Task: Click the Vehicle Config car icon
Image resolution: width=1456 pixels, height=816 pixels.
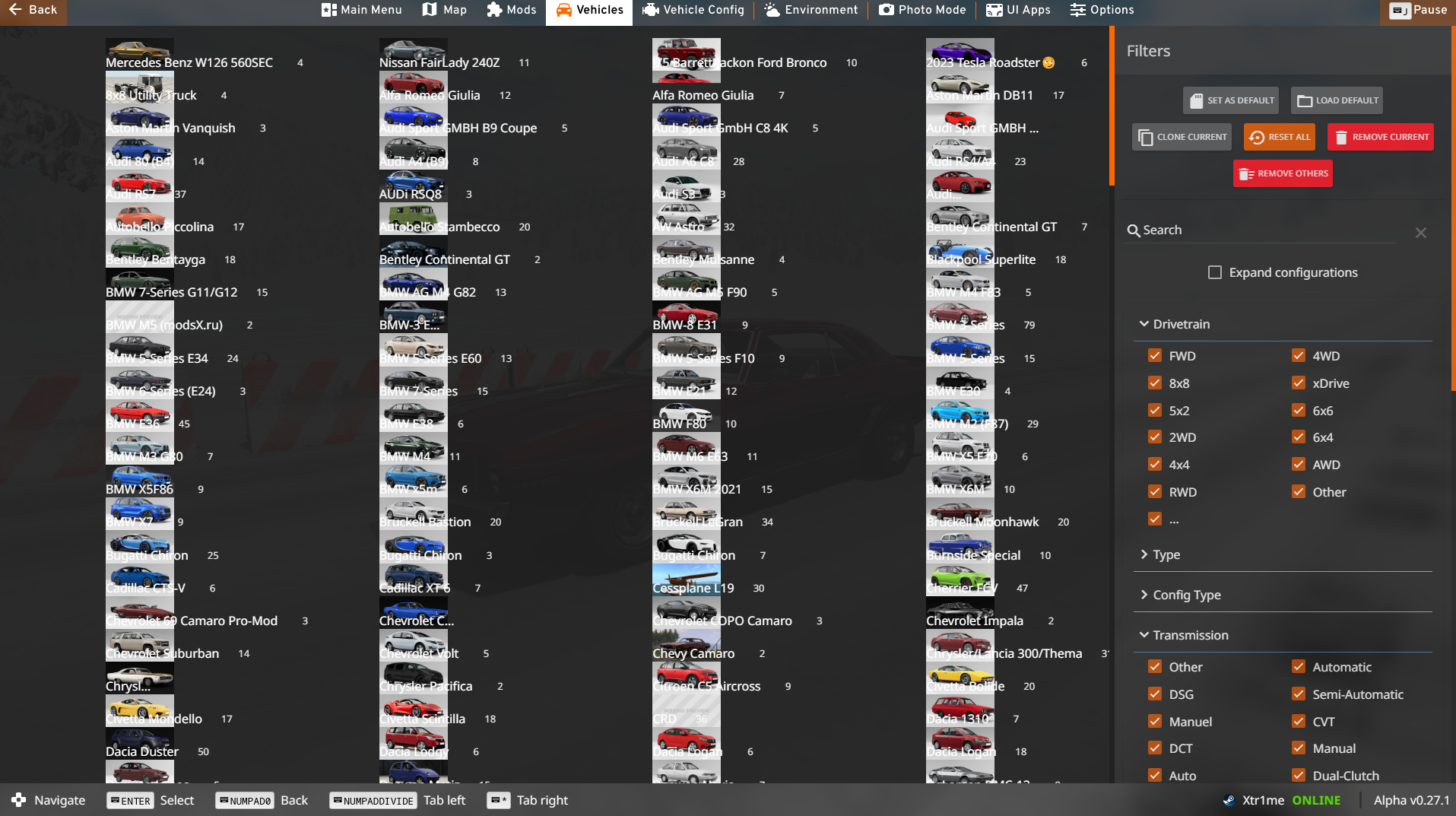Action: tap(650, 10)
